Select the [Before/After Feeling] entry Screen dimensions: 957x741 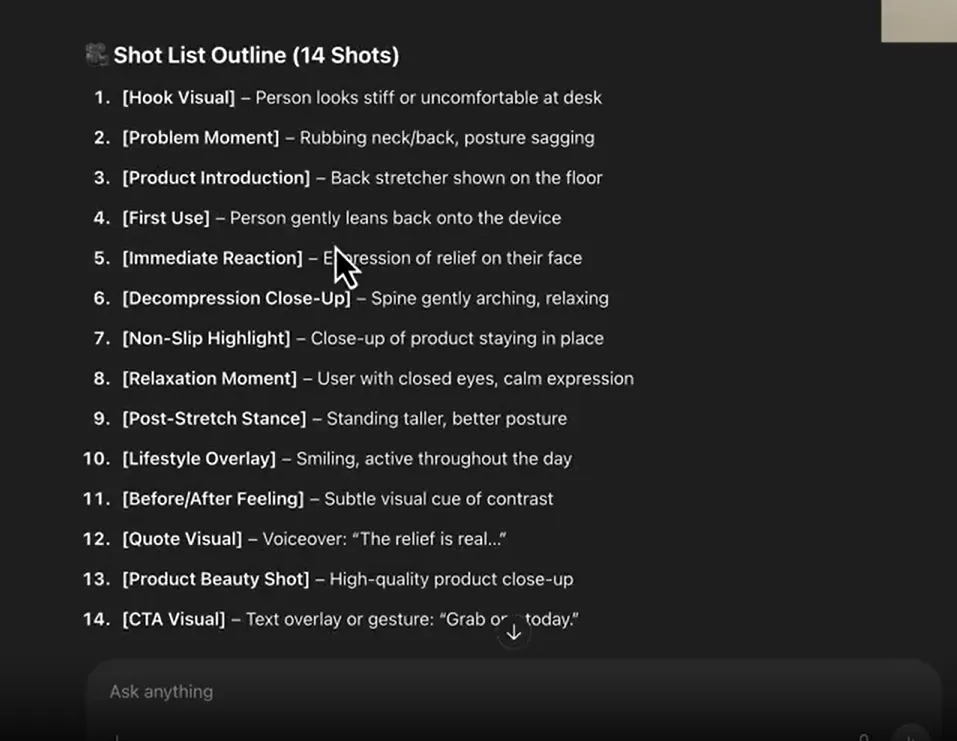318,499
